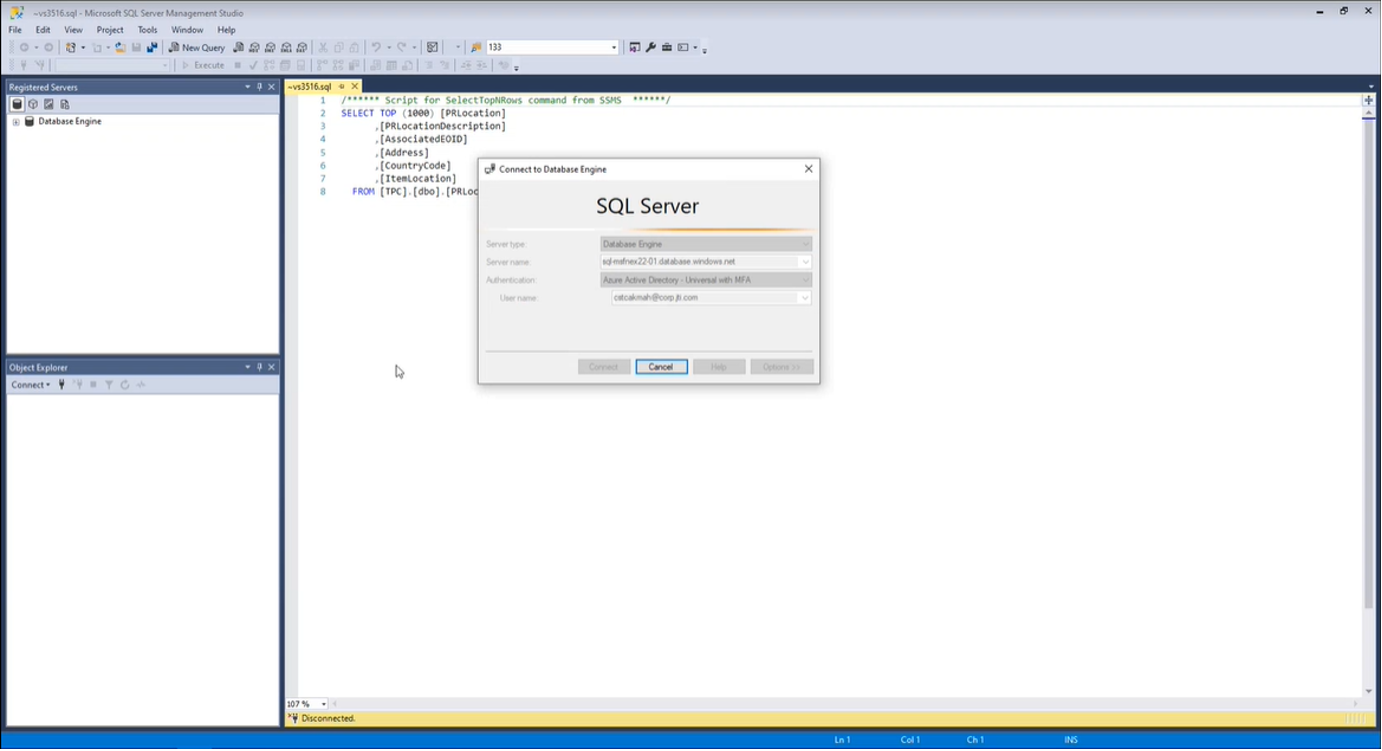Select Reporting Services icon in Registered Servers toolbar
Viewport: 1382px width, 751px height.
(x=49, y=104)
